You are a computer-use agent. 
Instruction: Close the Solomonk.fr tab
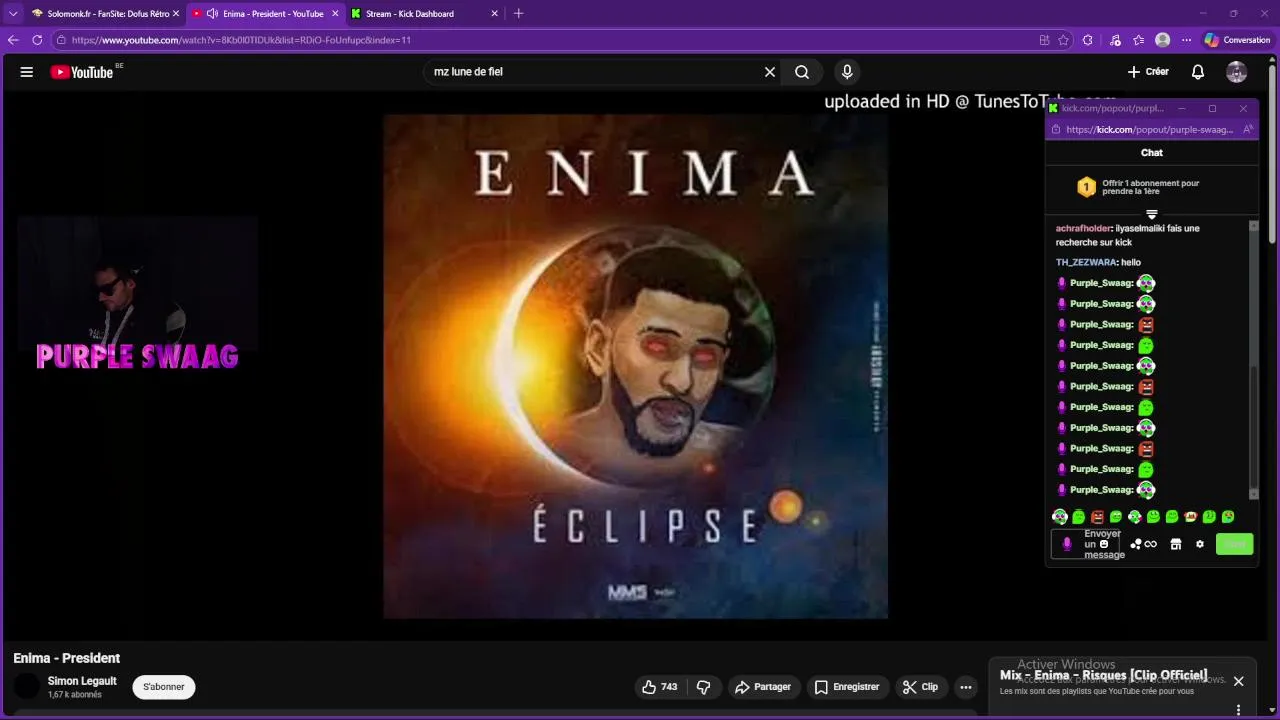[176, 14]
